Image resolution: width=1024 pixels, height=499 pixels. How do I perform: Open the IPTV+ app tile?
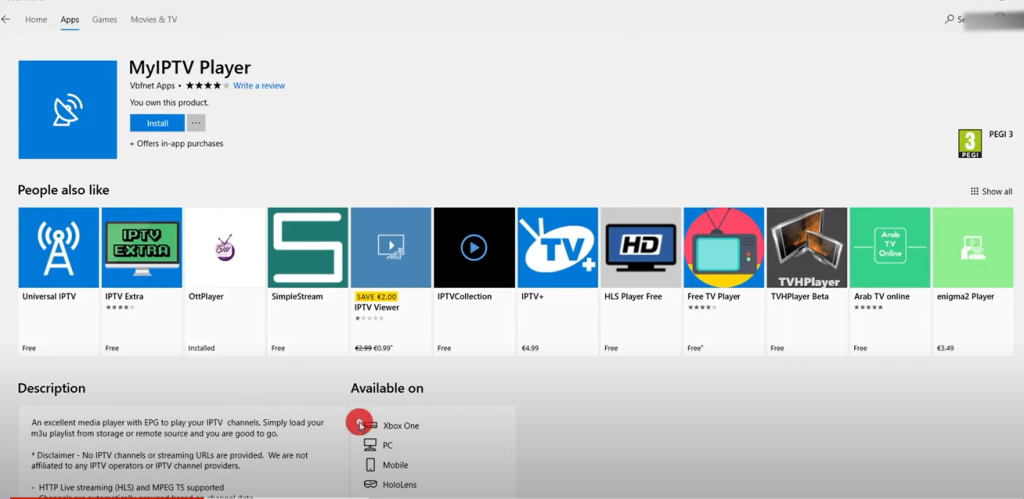[x=558, y=282]
